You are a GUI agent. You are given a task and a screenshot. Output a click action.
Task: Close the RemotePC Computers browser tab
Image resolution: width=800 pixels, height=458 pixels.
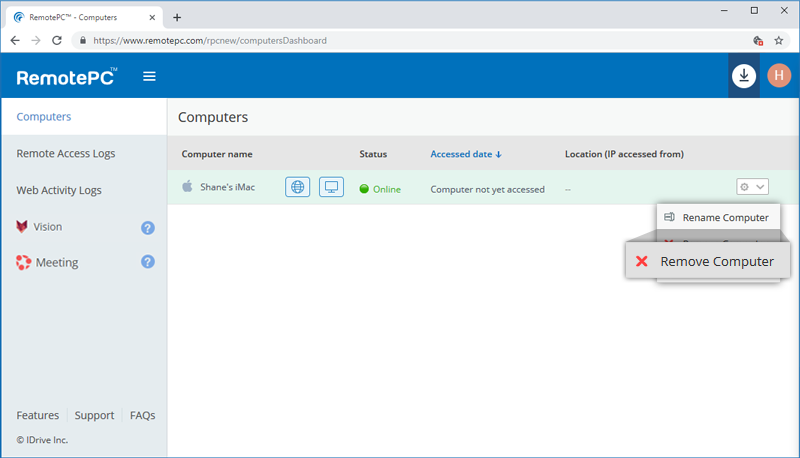pos(152,17)
